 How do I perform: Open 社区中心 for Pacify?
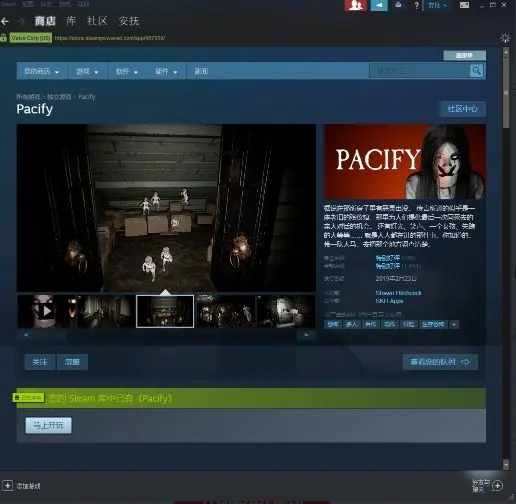coord(463,109)
